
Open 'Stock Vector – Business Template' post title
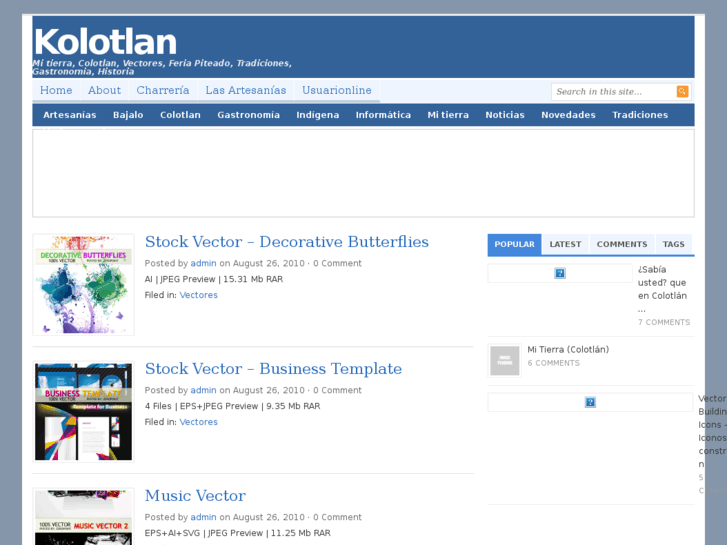coord(273,369)
